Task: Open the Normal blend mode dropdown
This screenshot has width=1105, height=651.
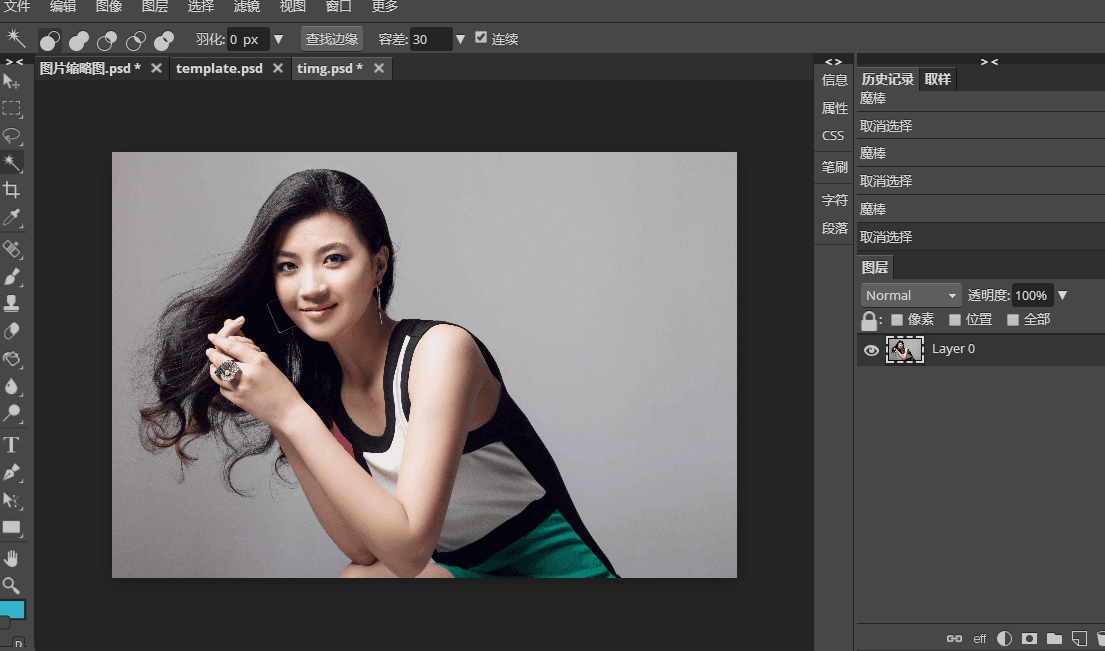Action: 910,295
